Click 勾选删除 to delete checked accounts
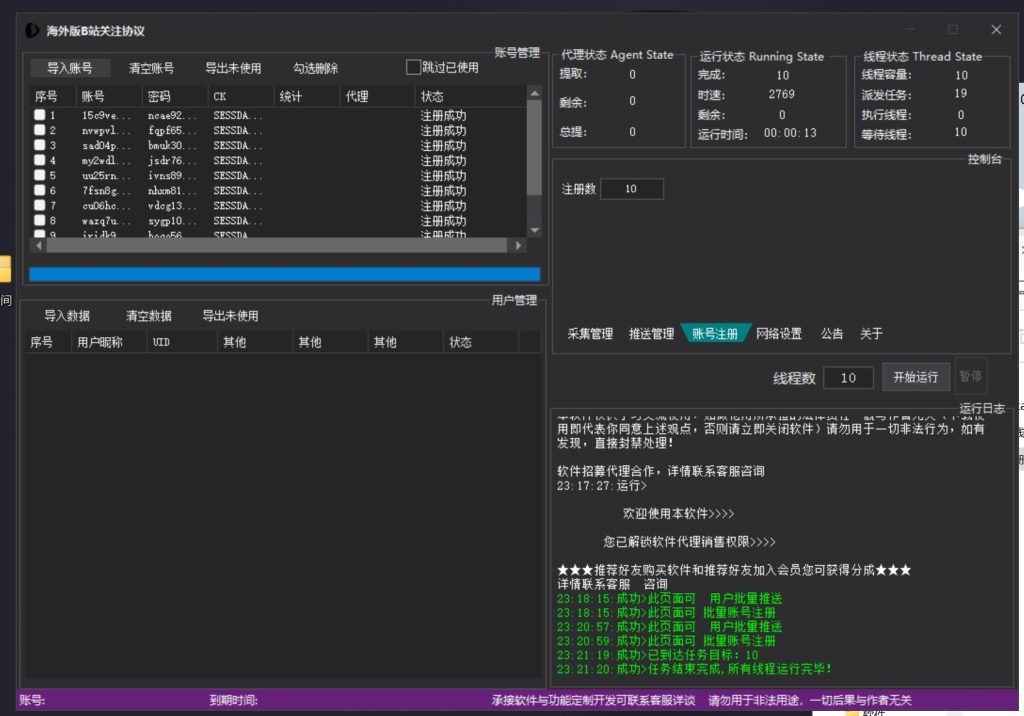 coord(315,68)
